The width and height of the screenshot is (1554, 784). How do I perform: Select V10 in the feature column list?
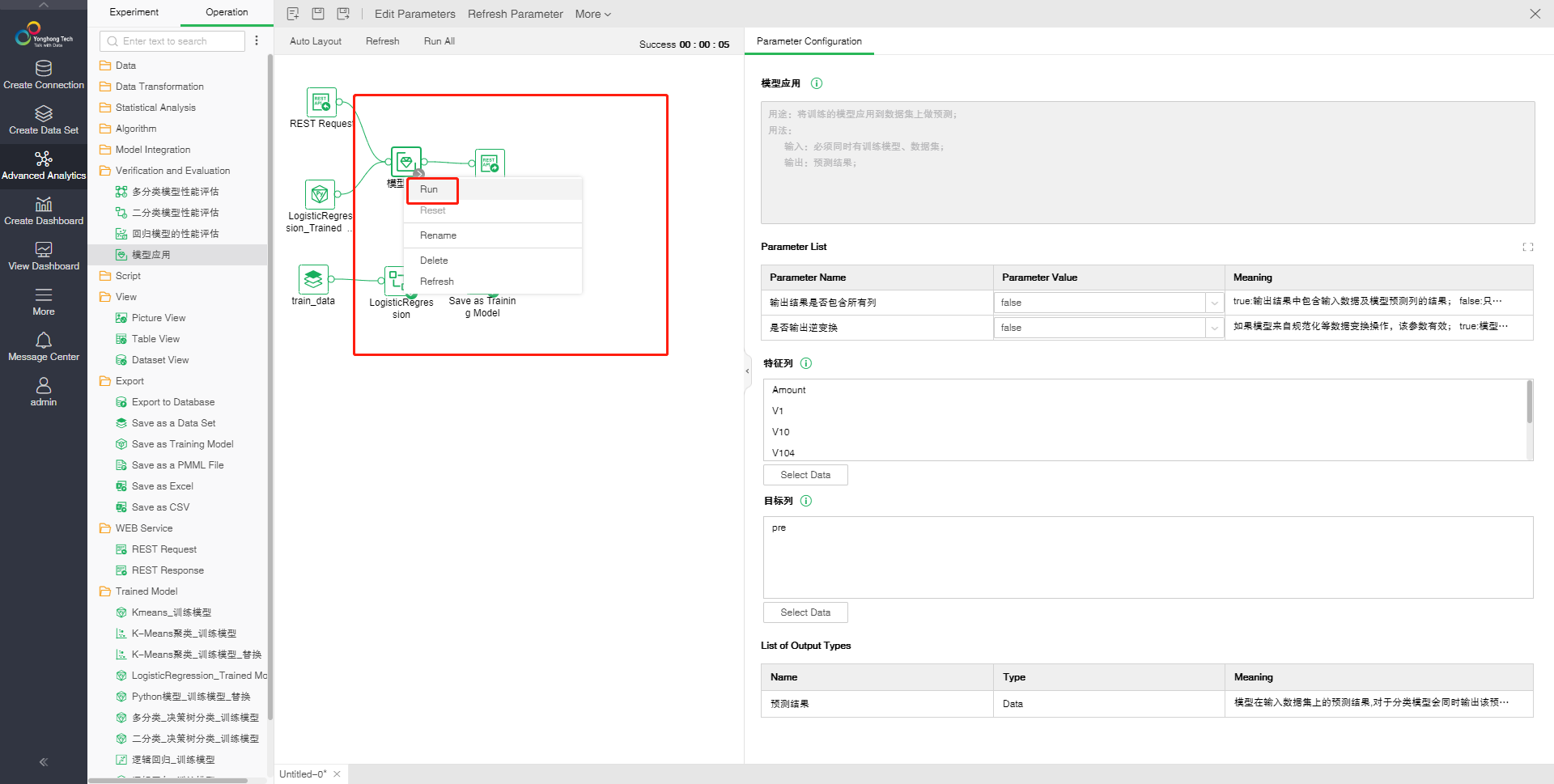tap(780, 432)
